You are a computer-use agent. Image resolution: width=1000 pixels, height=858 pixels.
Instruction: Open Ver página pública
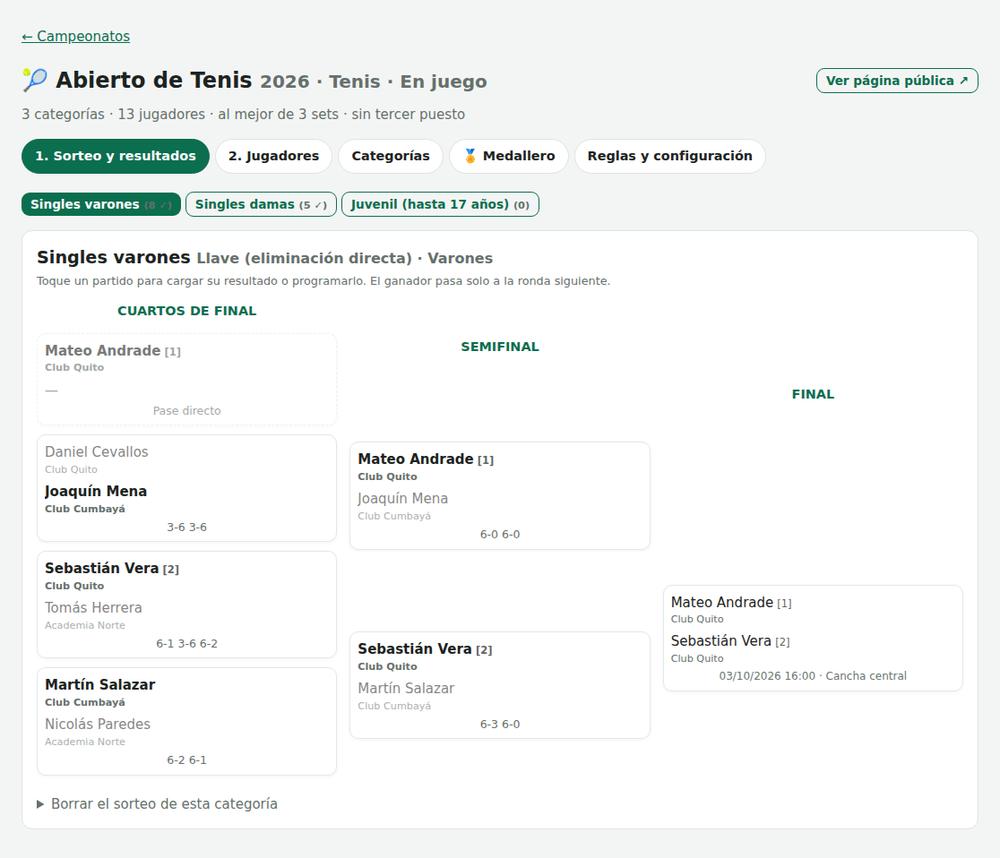897,80
